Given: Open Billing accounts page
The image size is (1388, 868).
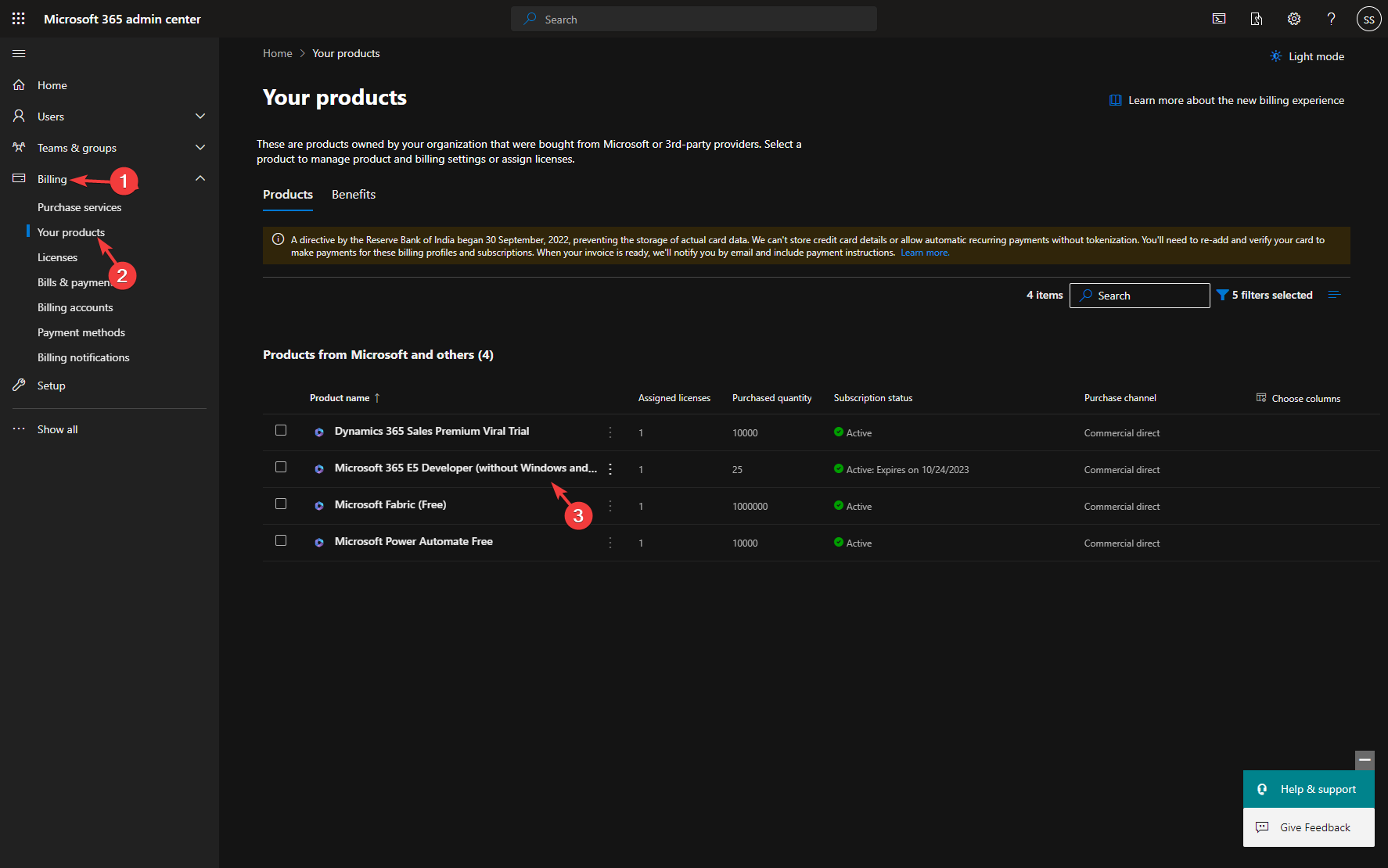Looking at the screenshot, I should (75, 307).
